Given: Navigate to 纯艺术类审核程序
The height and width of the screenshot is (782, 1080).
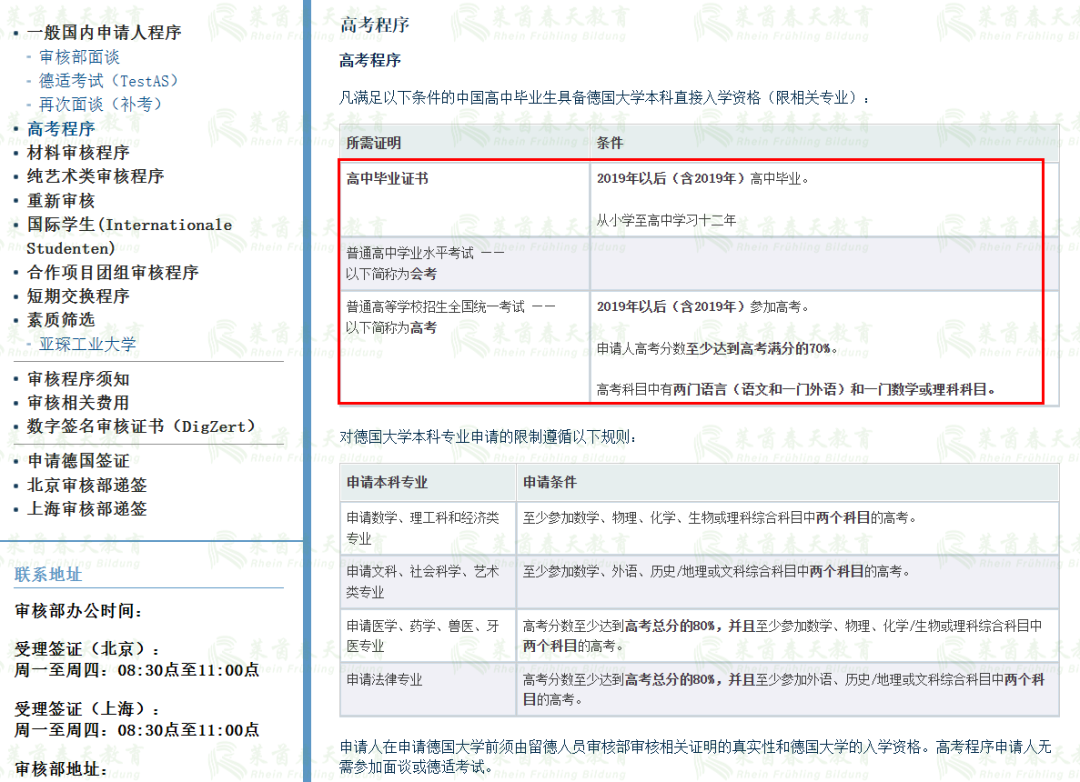Looking at the screenshot, I should coord(95,176).
